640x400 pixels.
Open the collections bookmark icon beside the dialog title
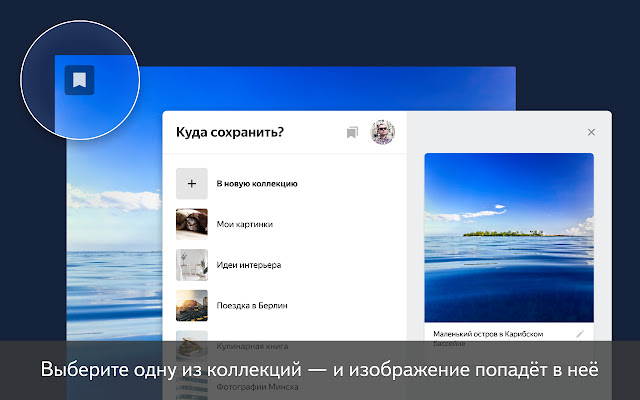pos(352,132)
